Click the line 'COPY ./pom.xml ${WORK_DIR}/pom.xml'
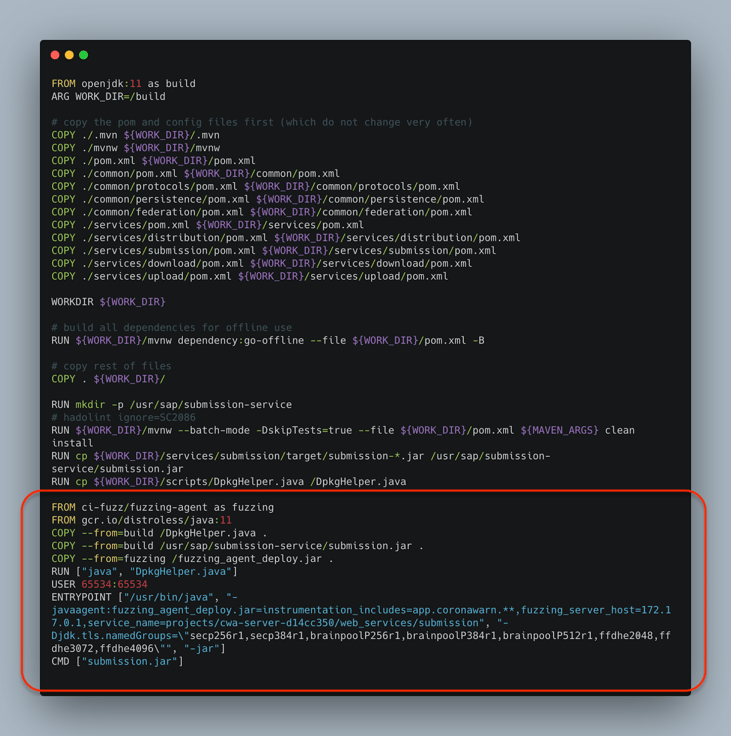 click(x=154, y=161)
